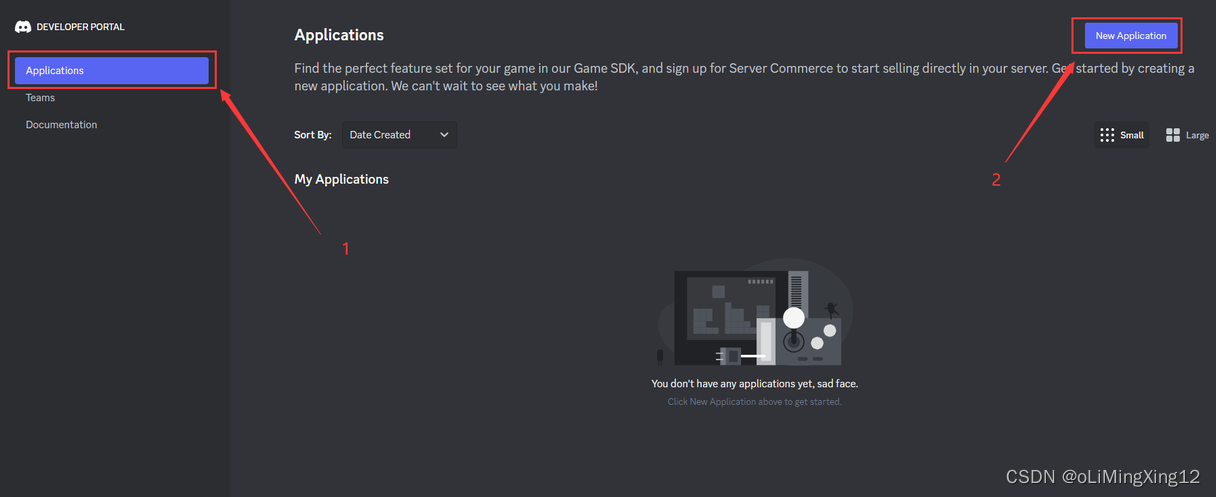Open Documentation from the sidebar

coord(62,125)
